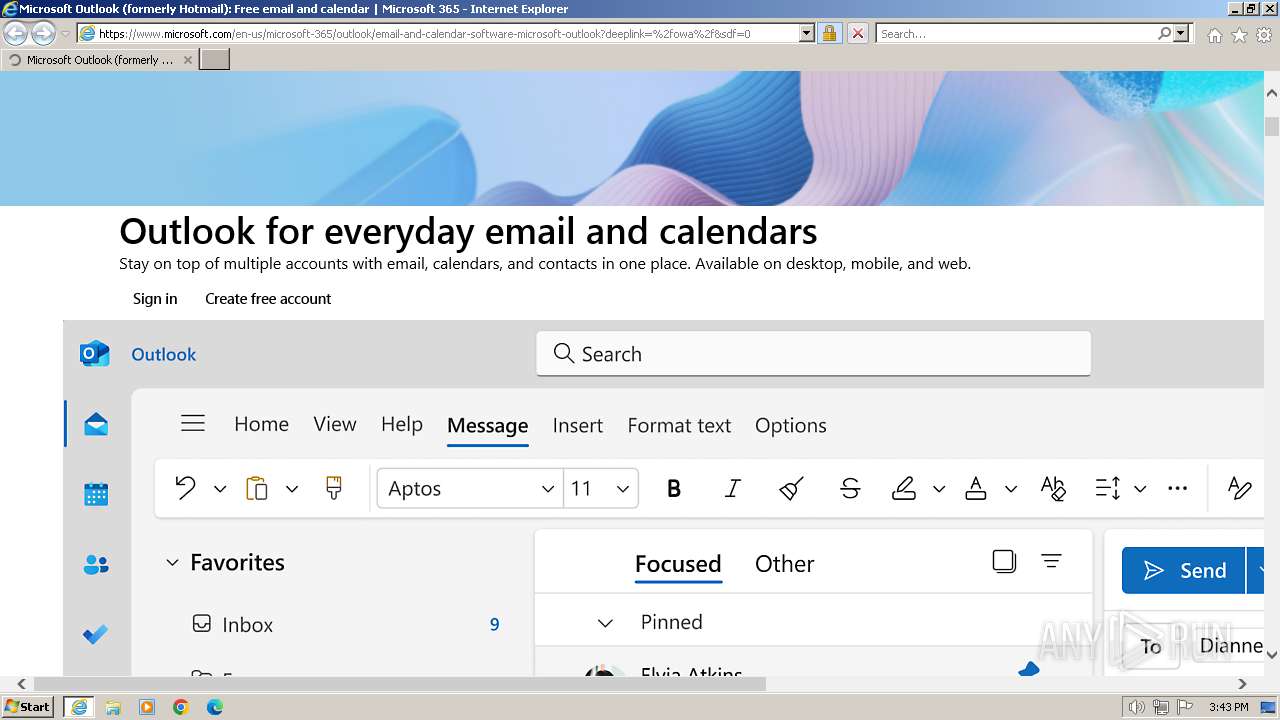This screenshot has height=720, width=1280.
Task: Open the Format text ribbon tab
Action: click(679, 425)
